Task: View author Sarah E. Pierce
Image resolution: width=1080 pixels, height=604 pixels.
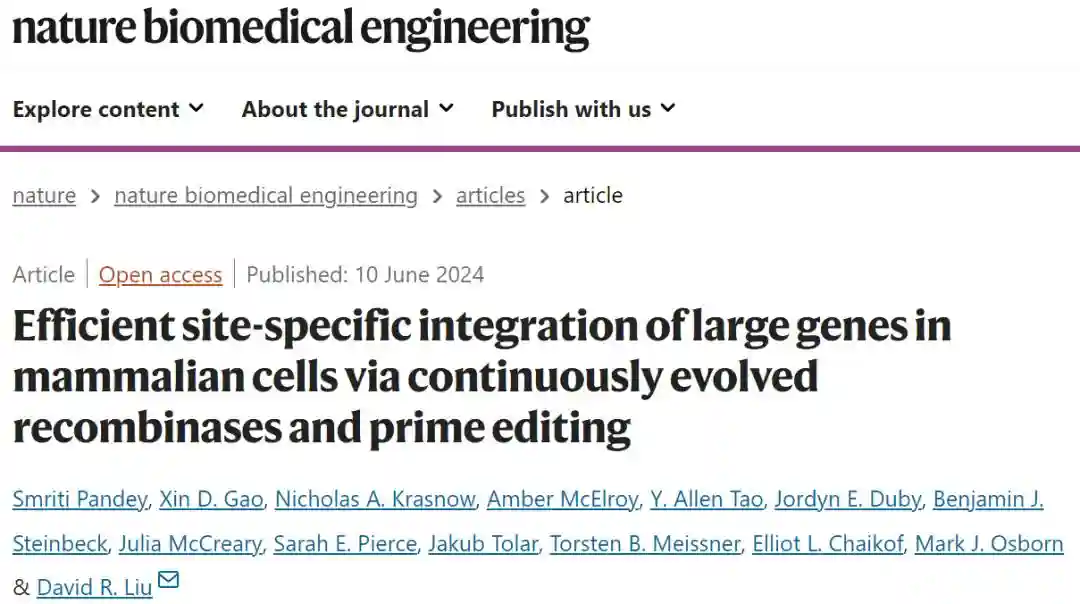Action: click(x=345, y=544)
